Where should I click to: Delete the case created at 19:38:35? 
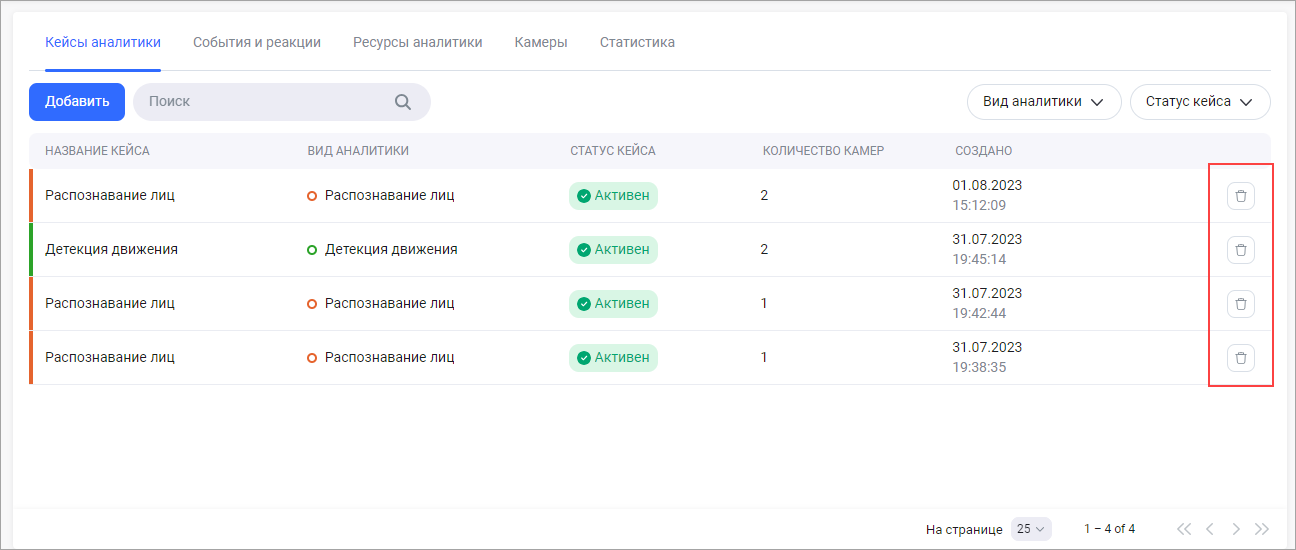tap(1240, 358)
